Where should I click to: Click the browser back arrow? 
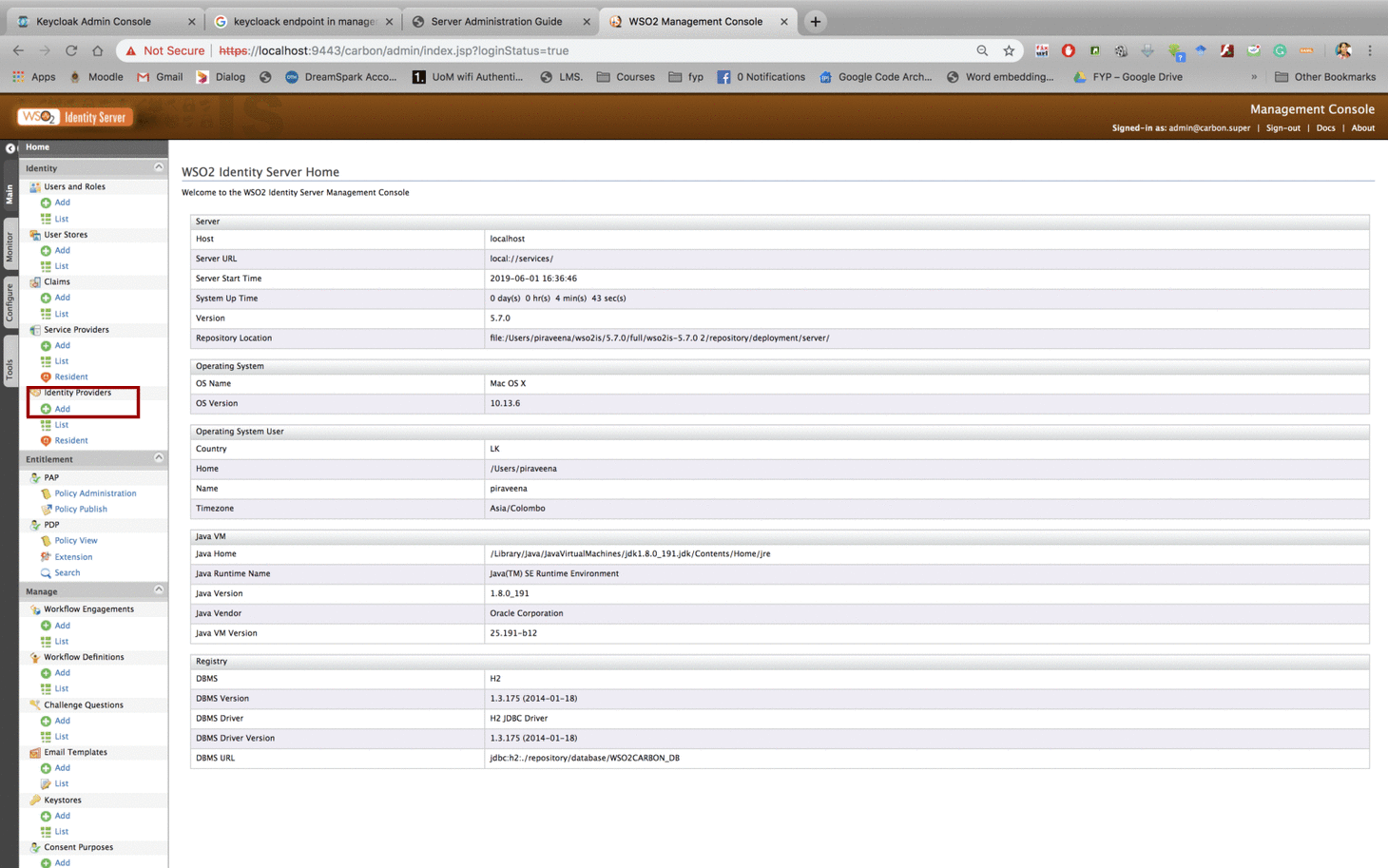[18, 50]
